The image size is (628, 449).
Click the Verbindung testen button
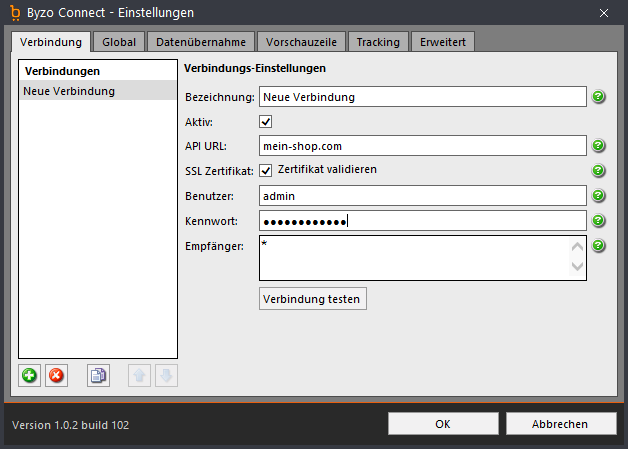pyautogui.click(x=313, y=299)
